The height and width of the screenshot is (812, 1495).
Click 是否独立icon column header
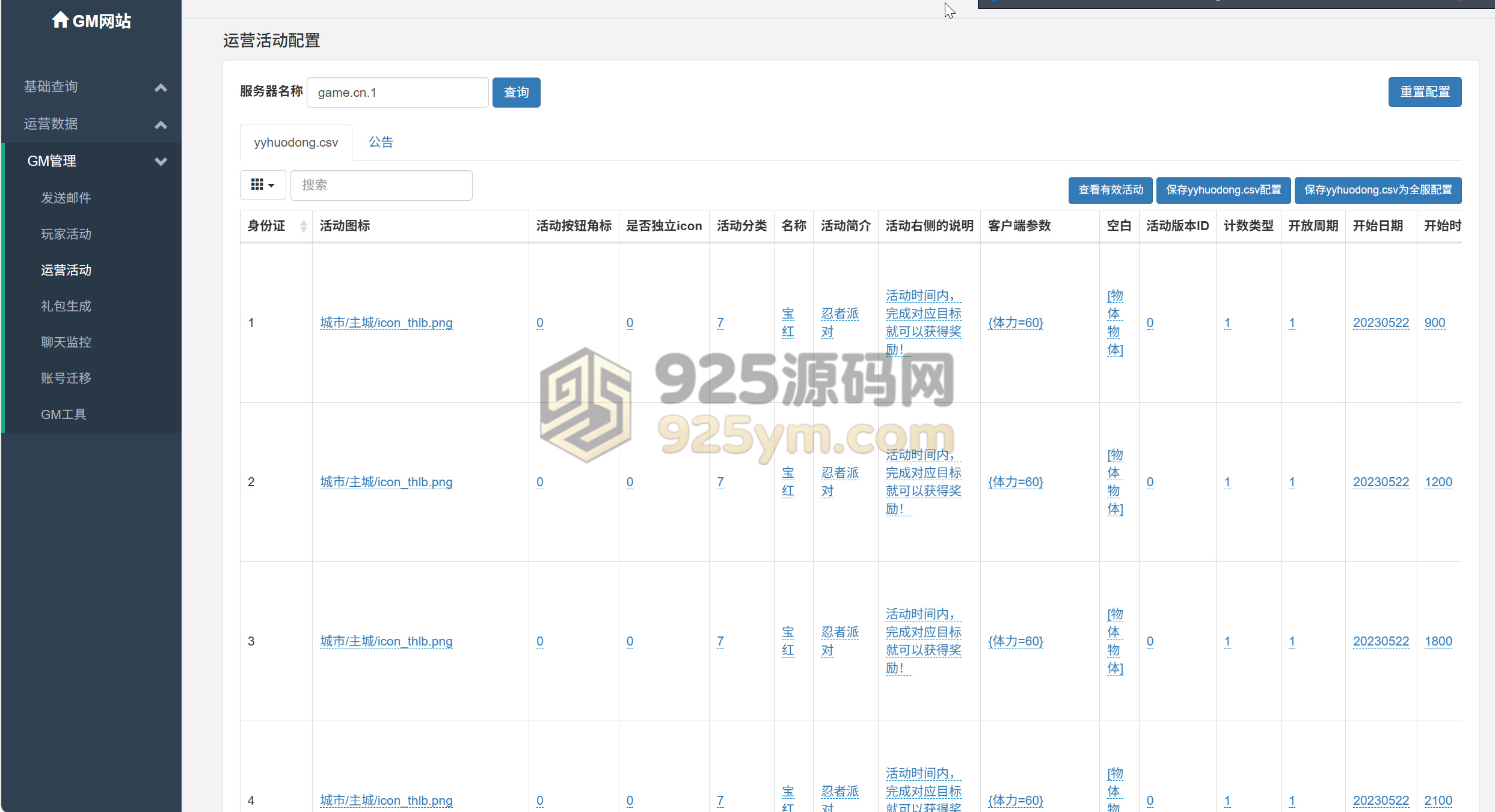664,226
